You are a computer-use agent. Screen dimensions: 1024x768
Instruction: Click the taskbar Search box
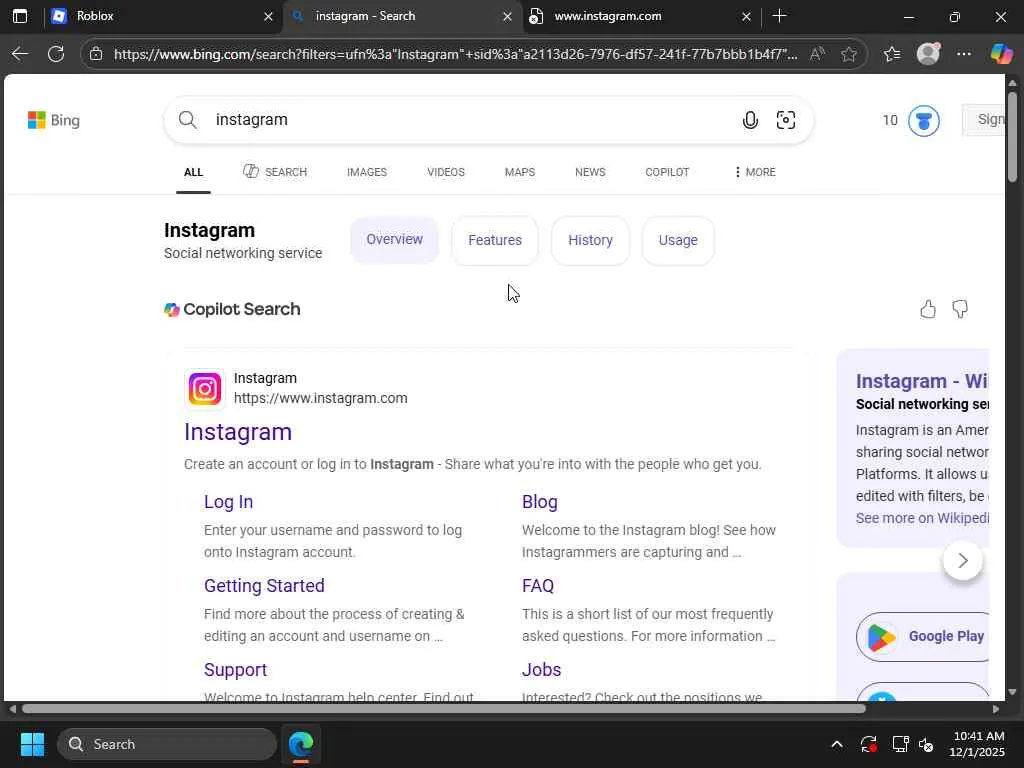[167, 744]
